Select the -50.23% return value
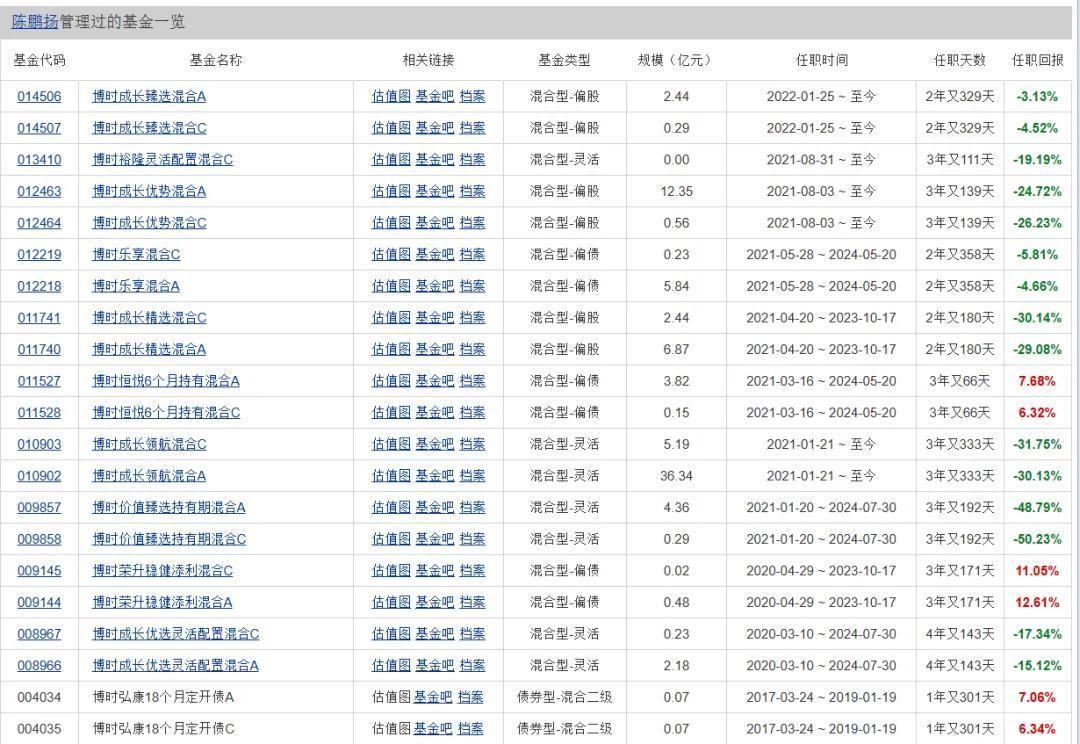 pyautogui.click(x=1037, y=539)
